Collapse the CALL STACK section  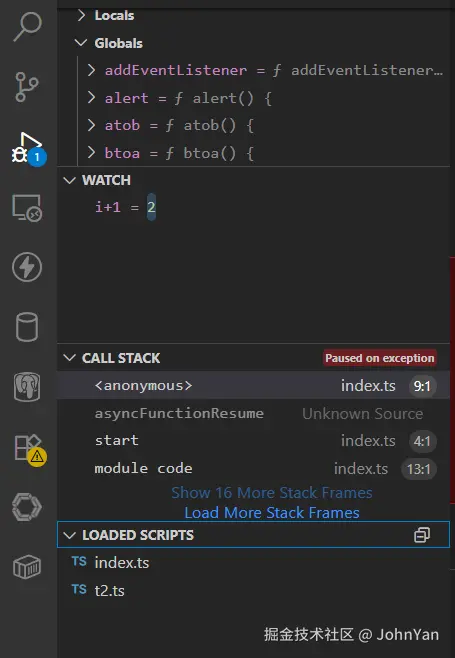[x=69, y=358]
